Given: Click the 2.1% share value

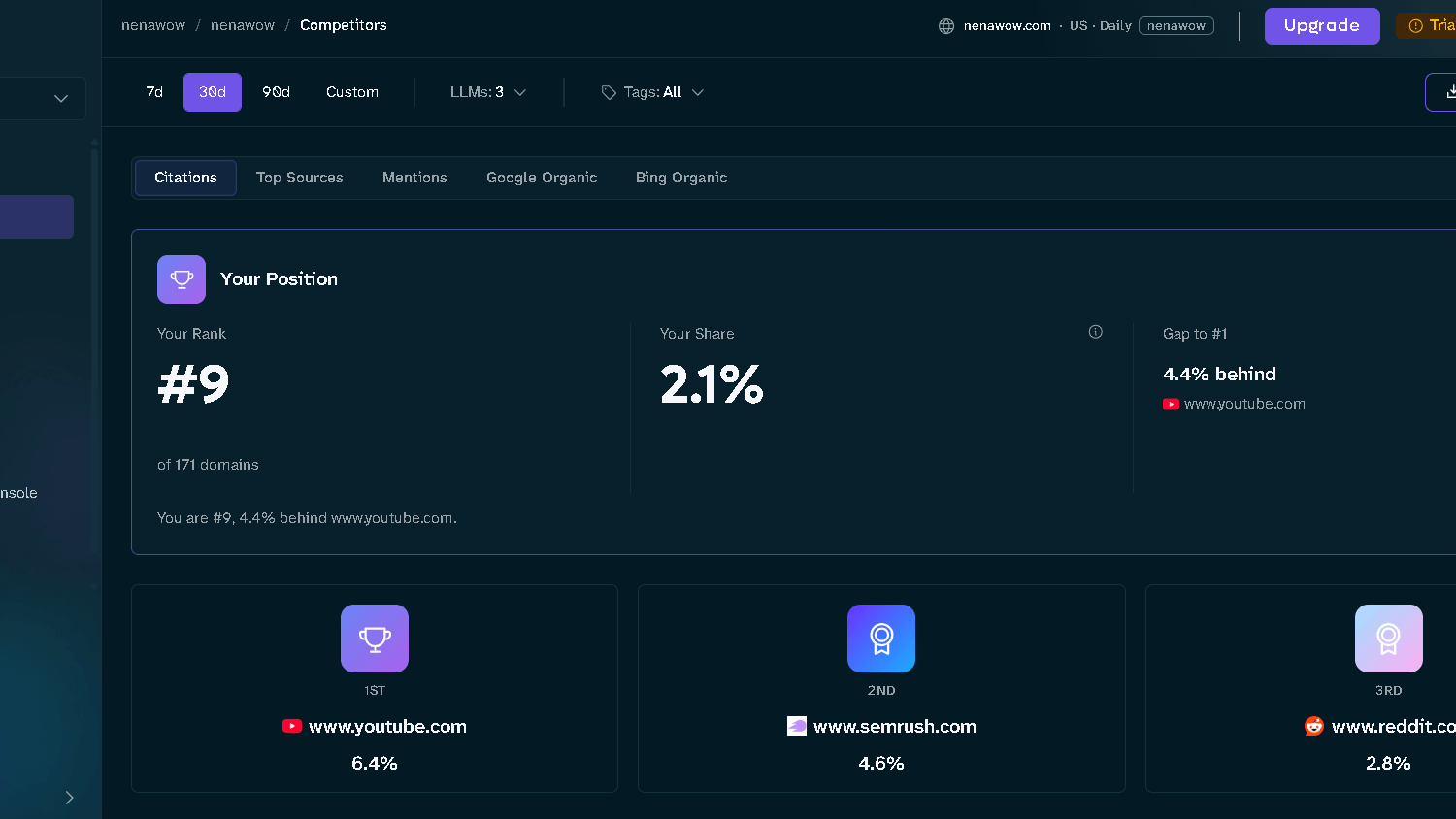Looking at the screenshot, I should (711, 384).
